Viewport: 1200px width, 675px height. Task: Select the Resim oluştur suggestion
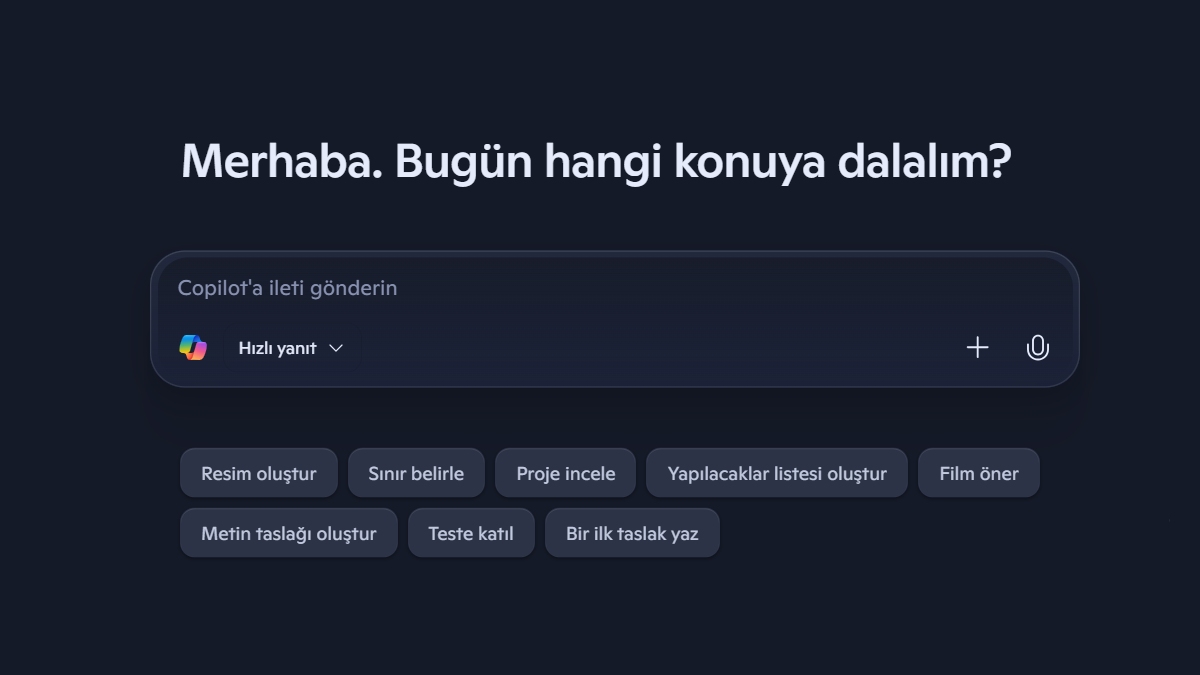[258, 473]
